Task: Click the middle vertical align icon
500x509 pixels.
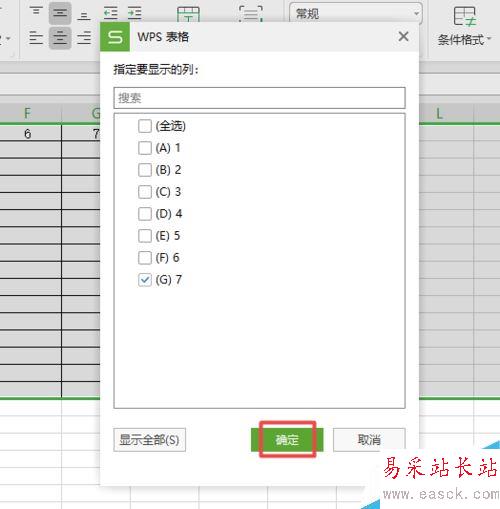Action: pos(60,13)
